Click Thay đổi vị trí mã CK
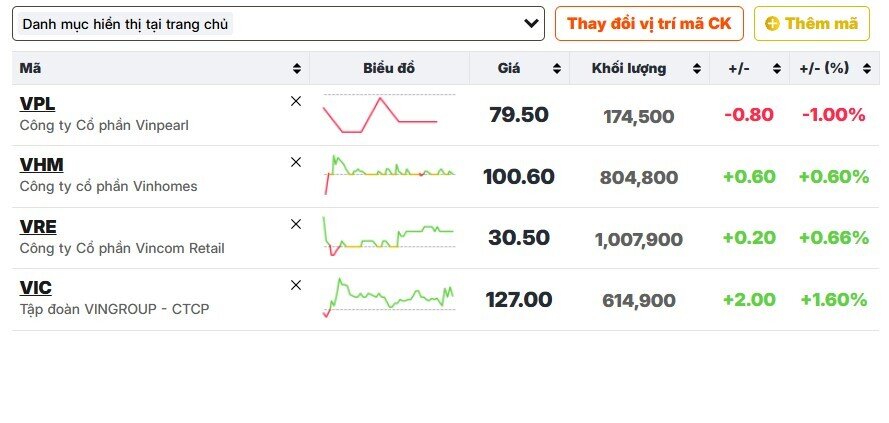Image resolution: width=889 pixels, height=423 pixels. point(649,24)
